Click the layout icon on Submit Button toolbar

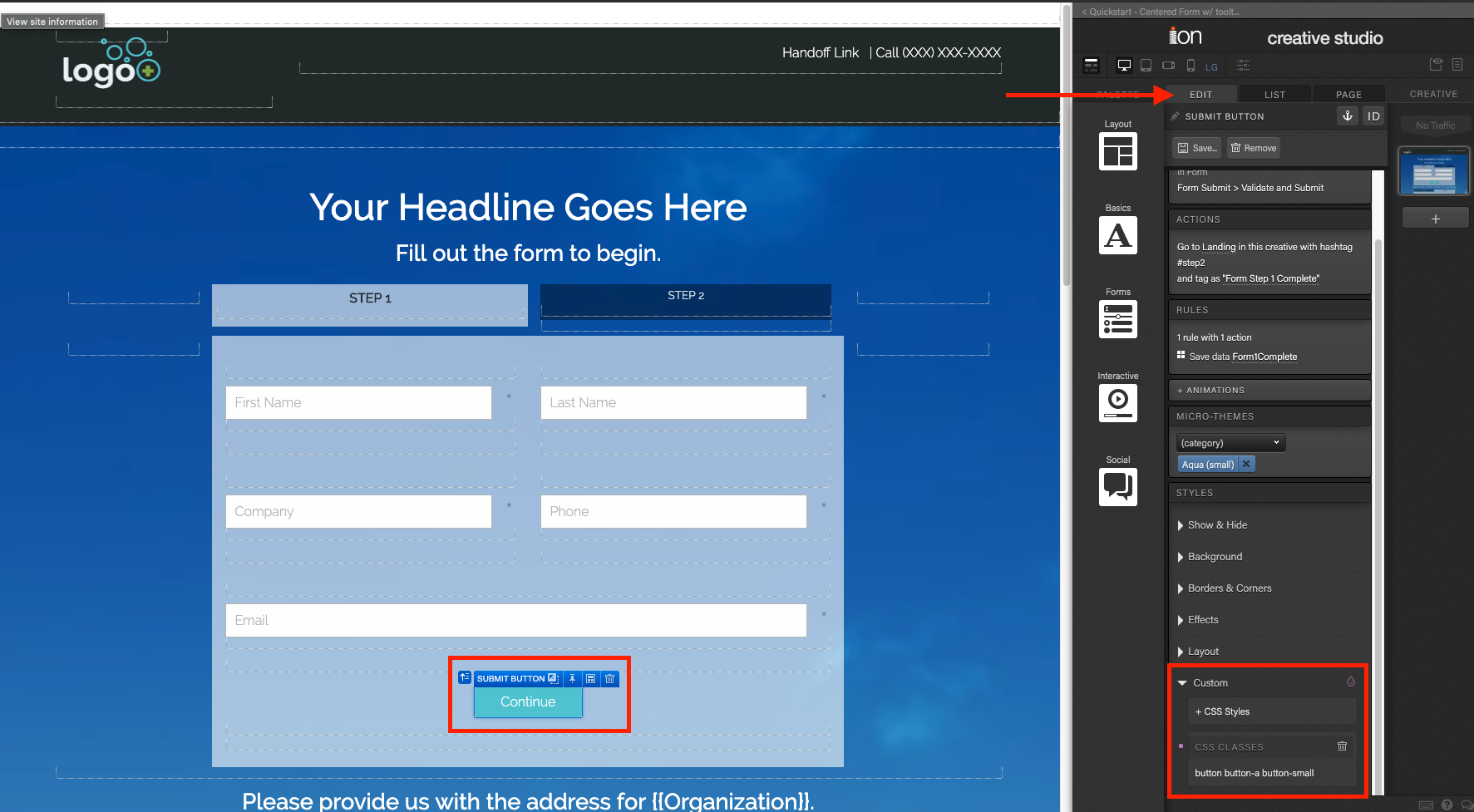point(591,679)
